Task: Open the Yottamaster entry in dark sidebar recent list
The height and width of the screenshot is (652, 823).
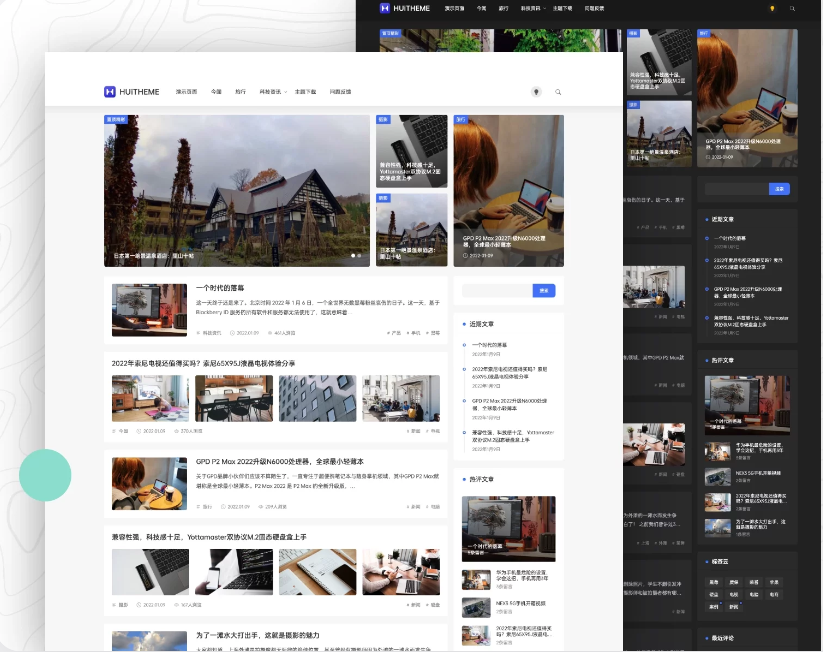Action: point(751,321)
